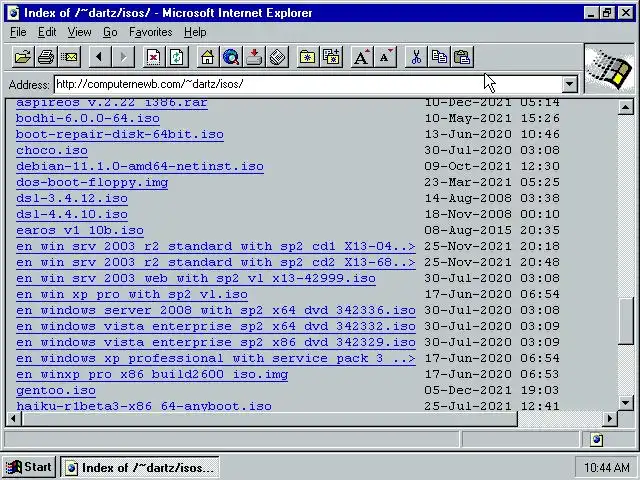The width and height of the screenshot is (640, 480).
Task: Increase font size with large A icon
Action: point(361,57)
